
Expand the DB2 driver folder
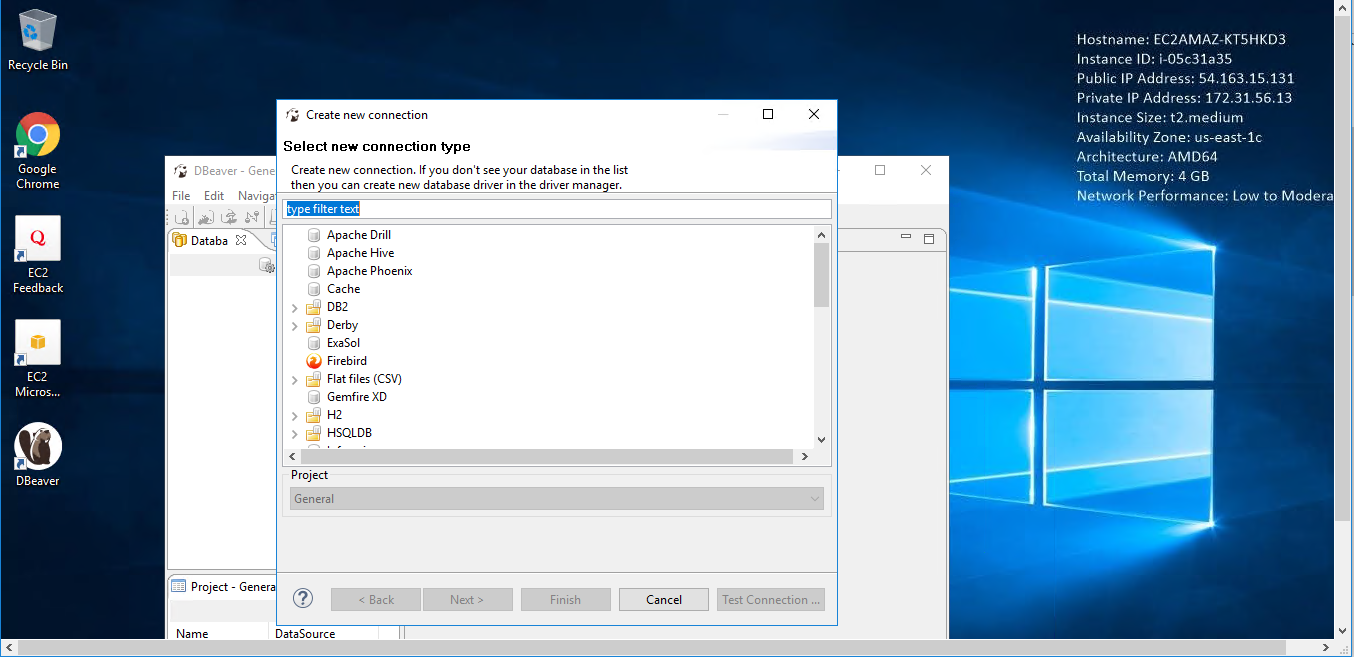pyautogui.click(x=295, y=308)
